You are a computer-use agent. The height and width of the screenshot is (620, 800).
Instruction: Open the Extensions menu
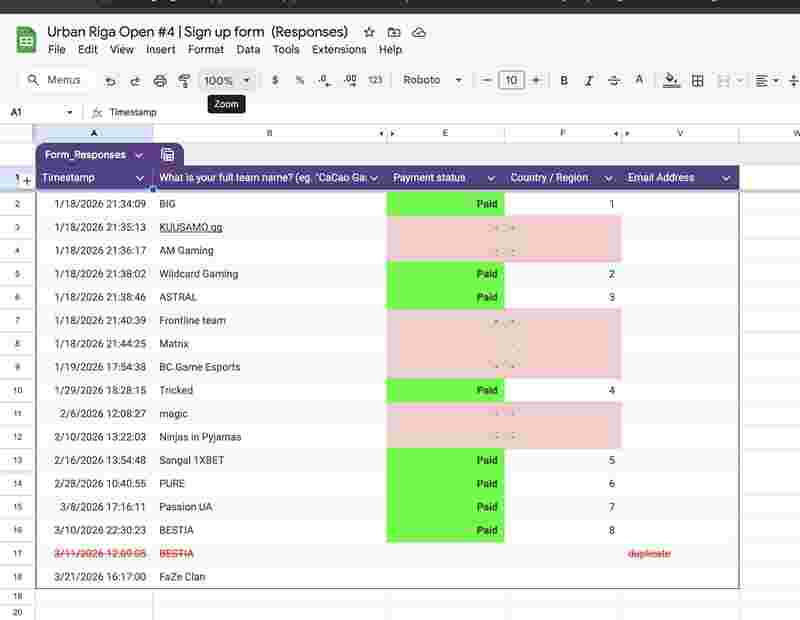tap(339, 49)
